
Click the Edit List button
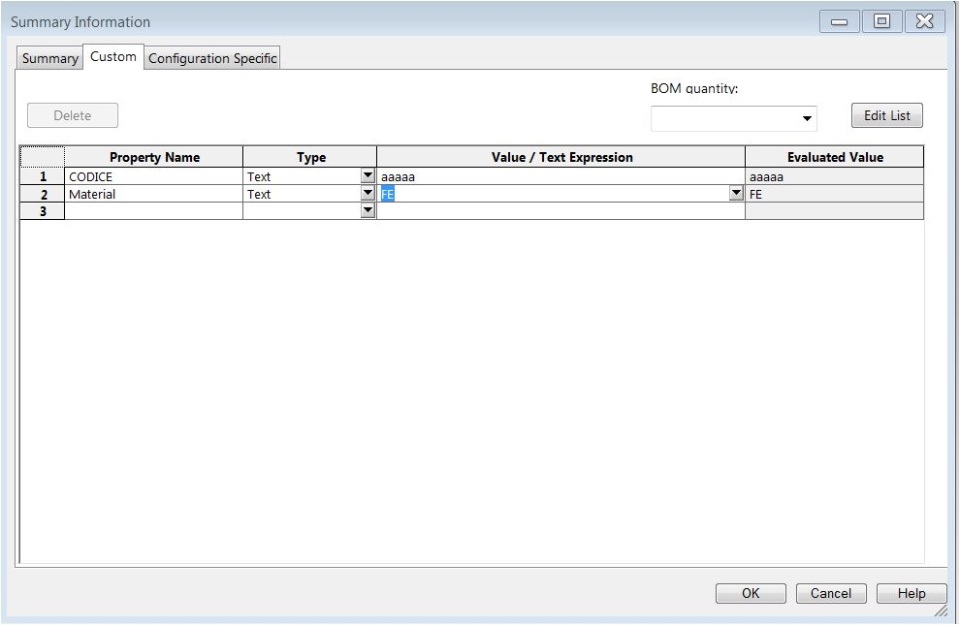[x=887, y=115]
